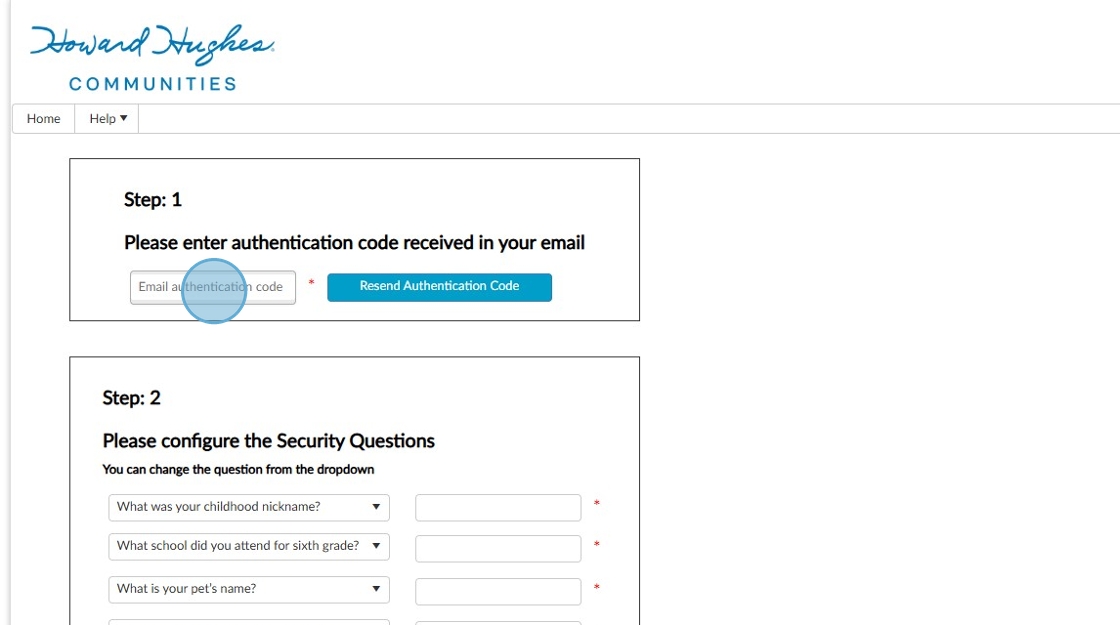The height and width of the screenshot is (625, 1120).
Task: Click the chevron on the childhood nickname dropdown
Action: 375,507
